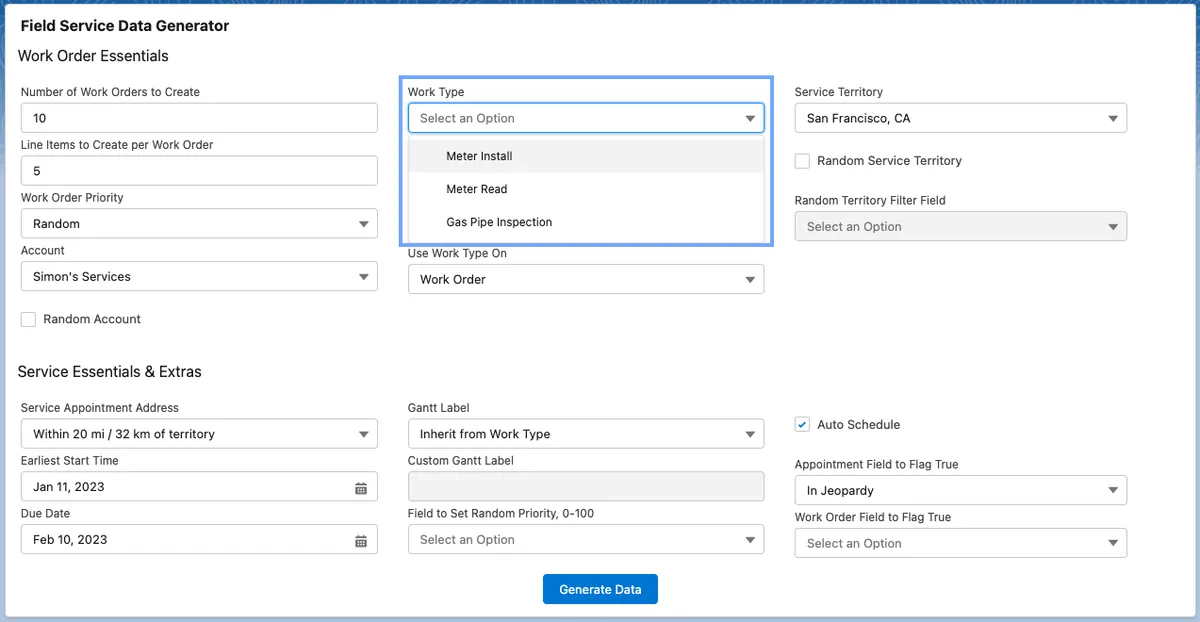
Task: Choose Meter Install from the list
Action: 586,156
